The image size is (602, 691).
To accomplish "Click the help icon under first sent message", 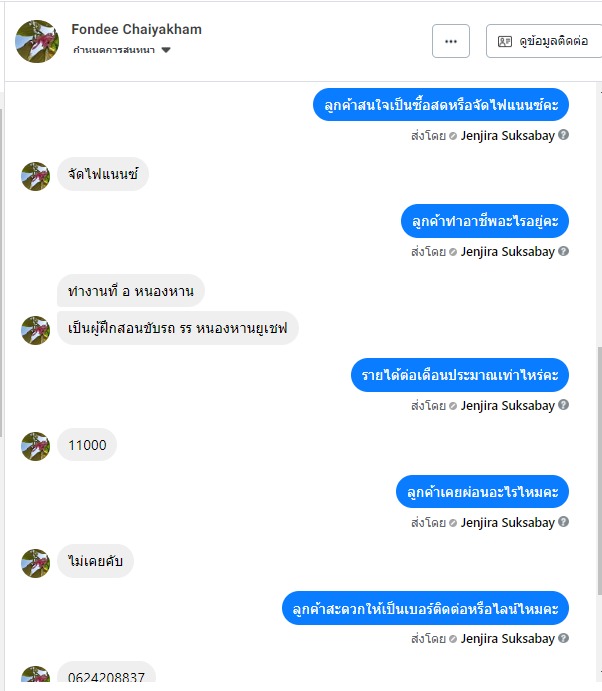I will coord(563,135).
